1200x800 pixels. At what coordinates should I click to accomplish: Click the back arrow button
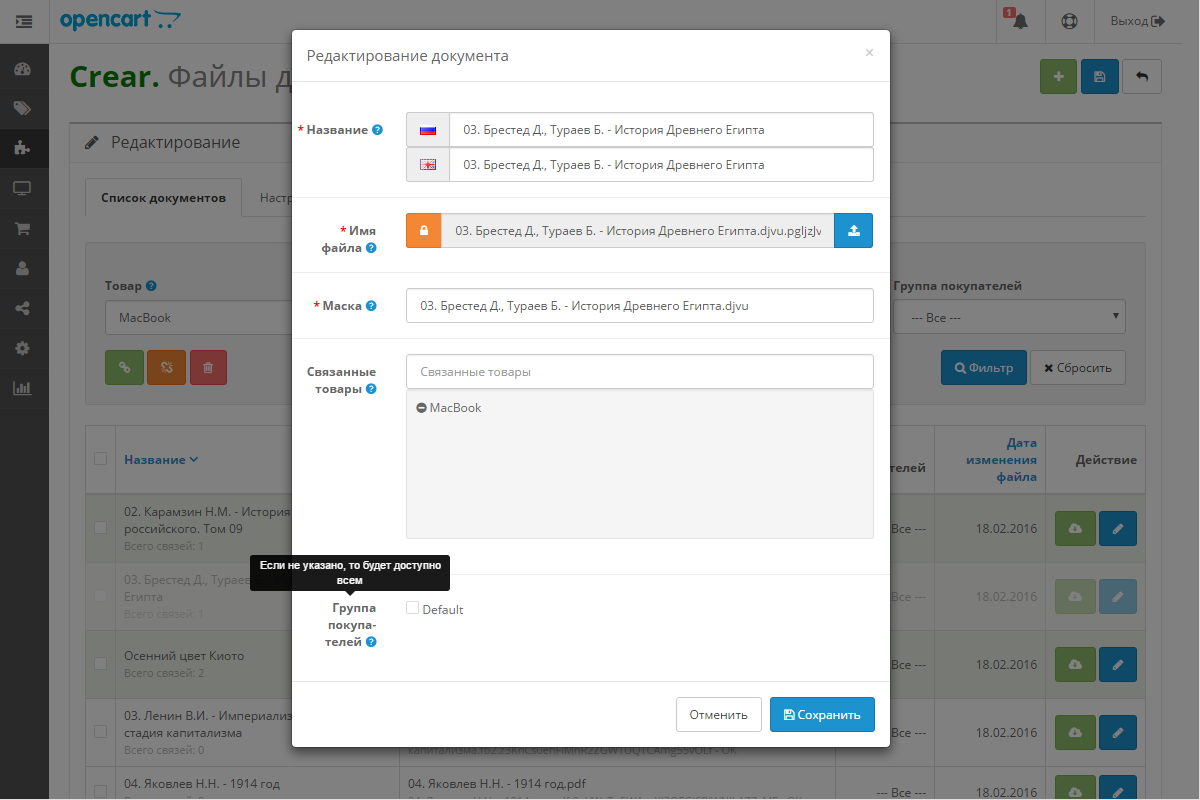1142,76
